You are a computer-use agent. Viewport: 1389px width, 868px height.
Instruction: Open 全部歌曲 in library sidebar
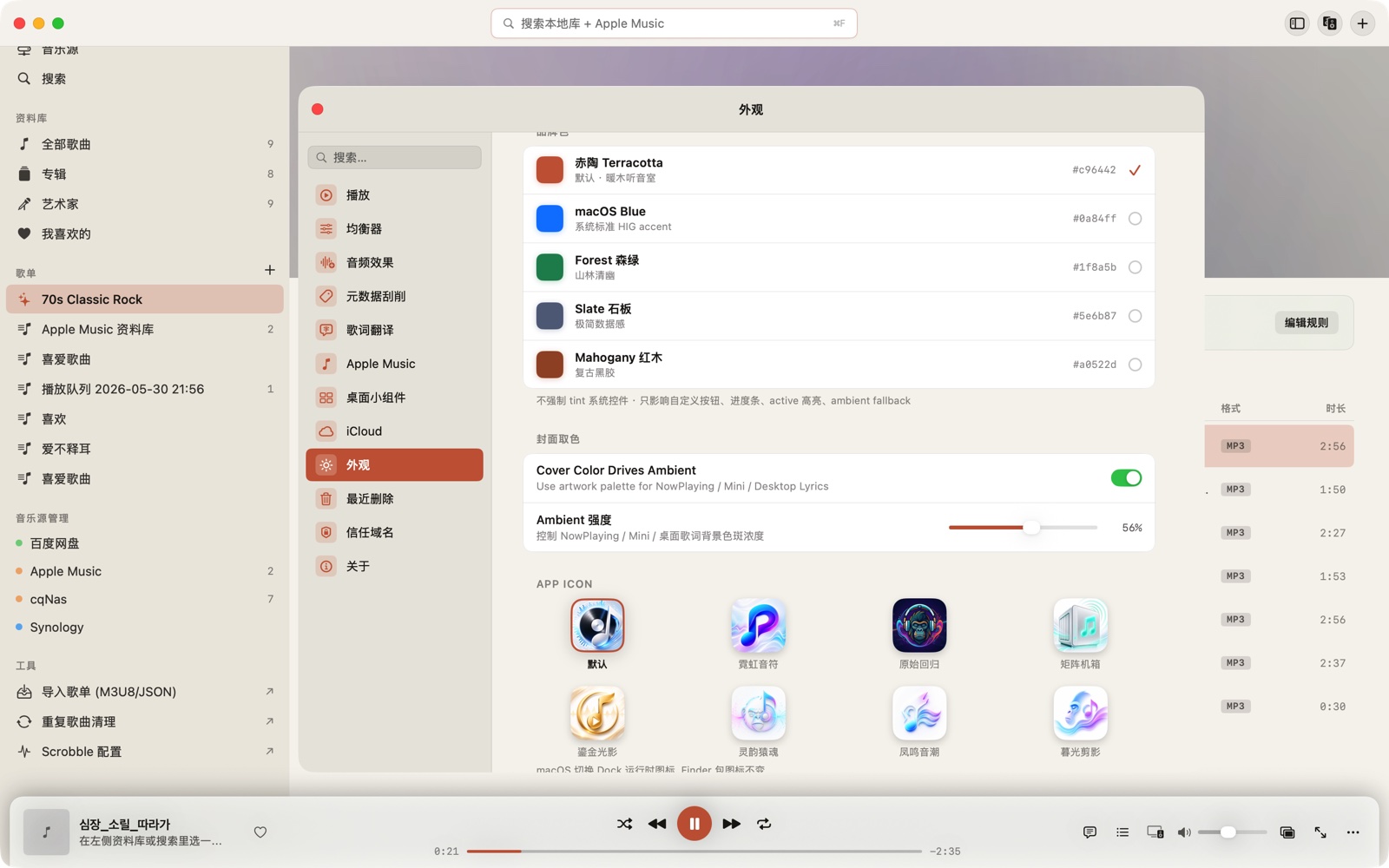145,144
